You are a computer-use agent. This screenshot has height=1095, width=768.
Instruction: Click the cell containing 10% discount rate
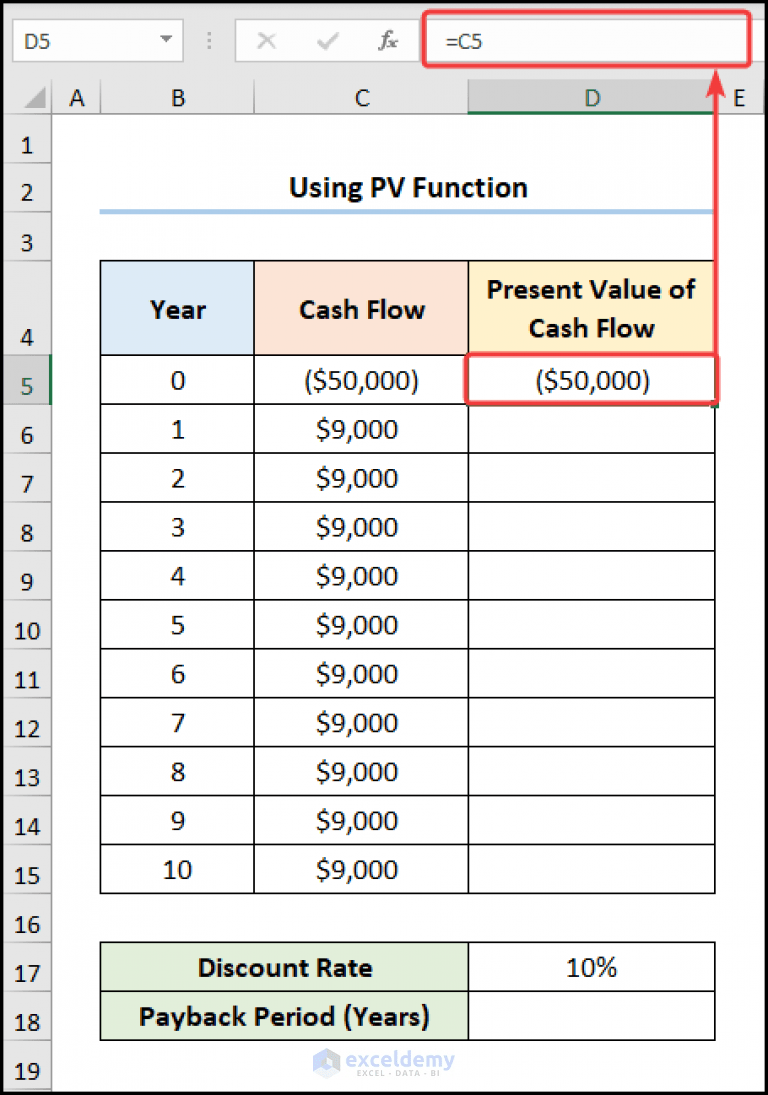(592, 968)
